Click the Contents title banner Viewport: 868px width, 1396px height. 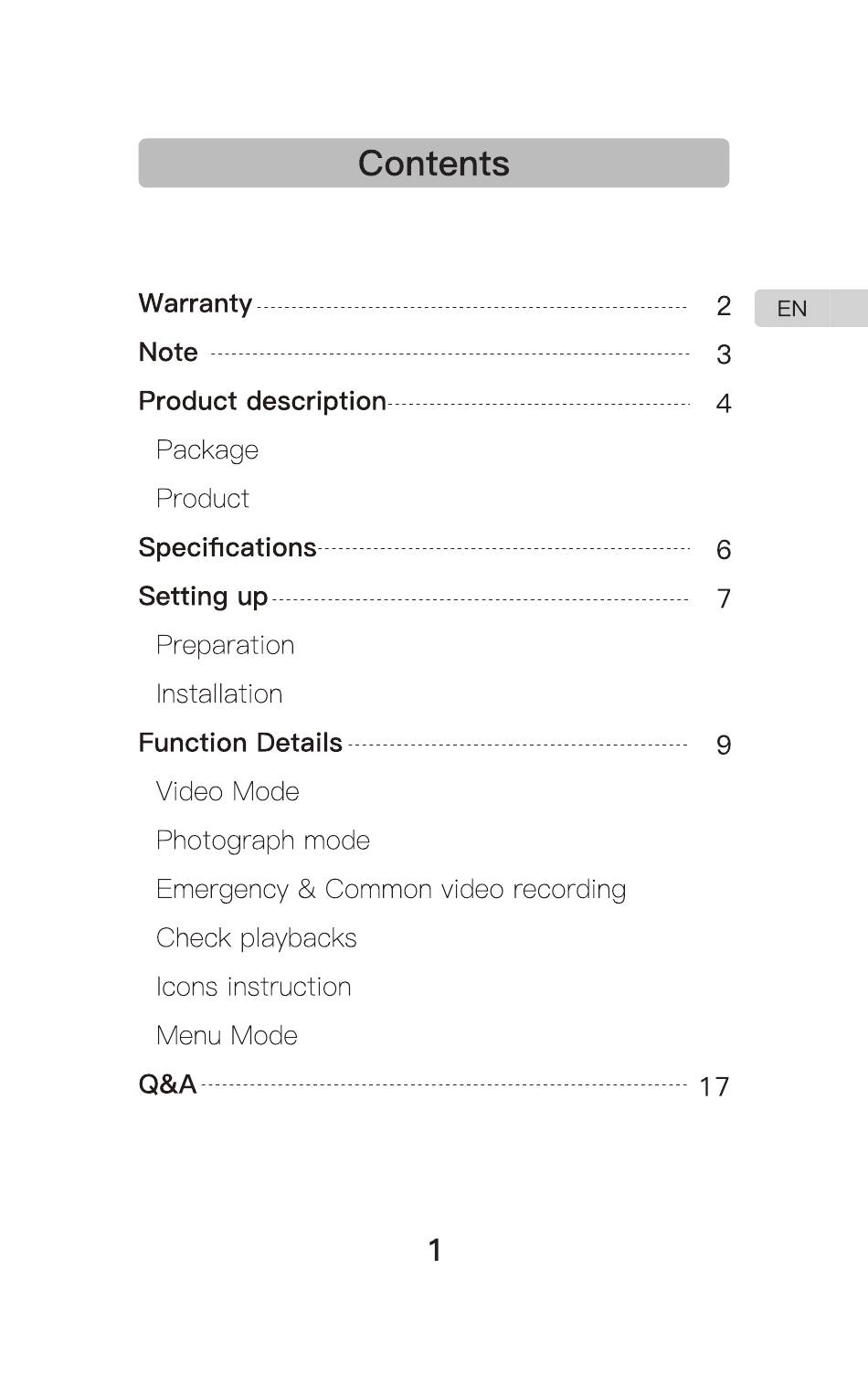[x=434, y=164]
